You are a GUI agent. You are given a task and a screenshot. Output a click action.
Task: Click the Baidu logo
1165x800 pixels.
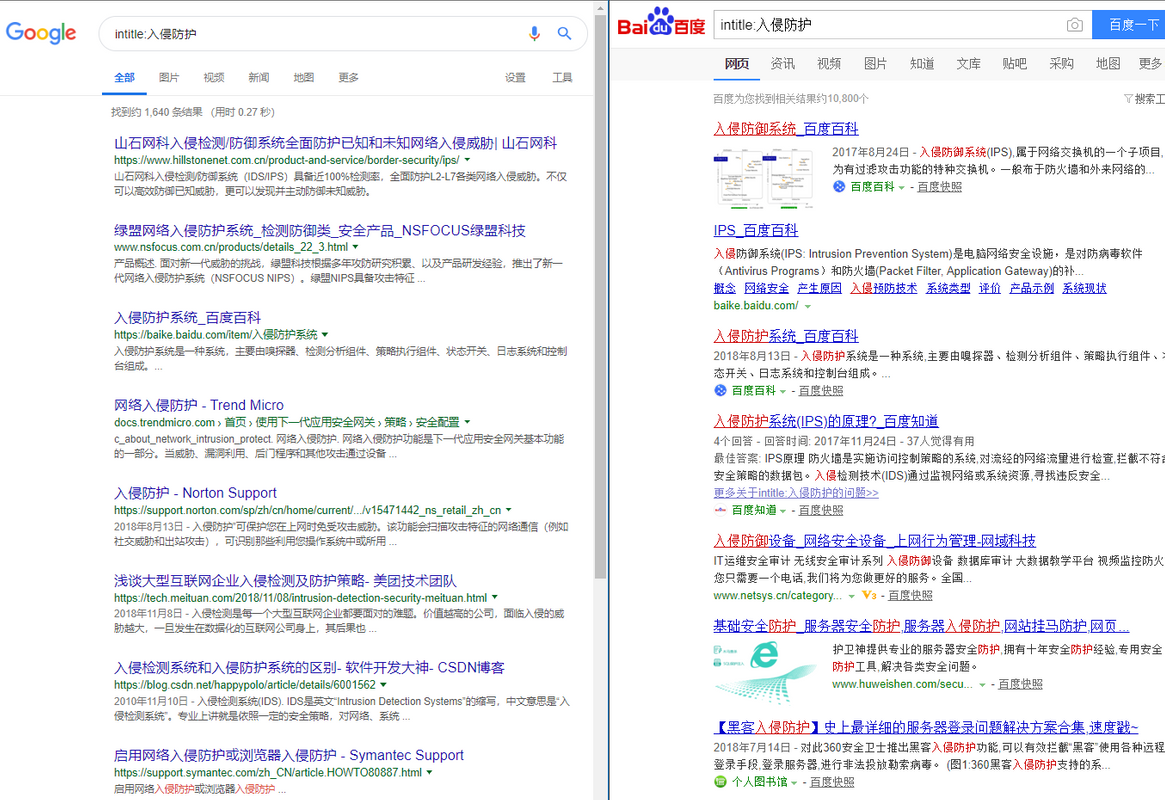[x=661, y=22]
